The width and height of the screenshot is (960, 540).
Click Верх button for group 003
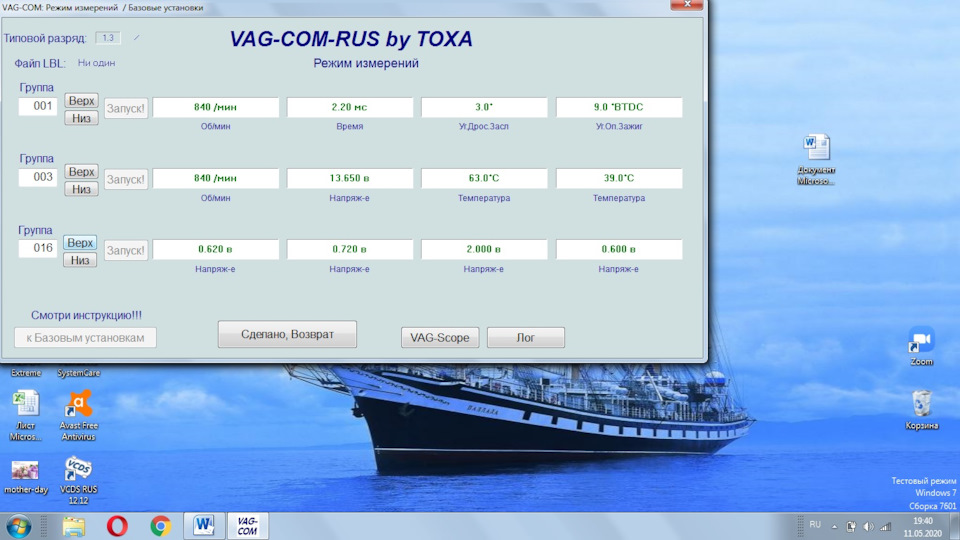pos(81,171)
